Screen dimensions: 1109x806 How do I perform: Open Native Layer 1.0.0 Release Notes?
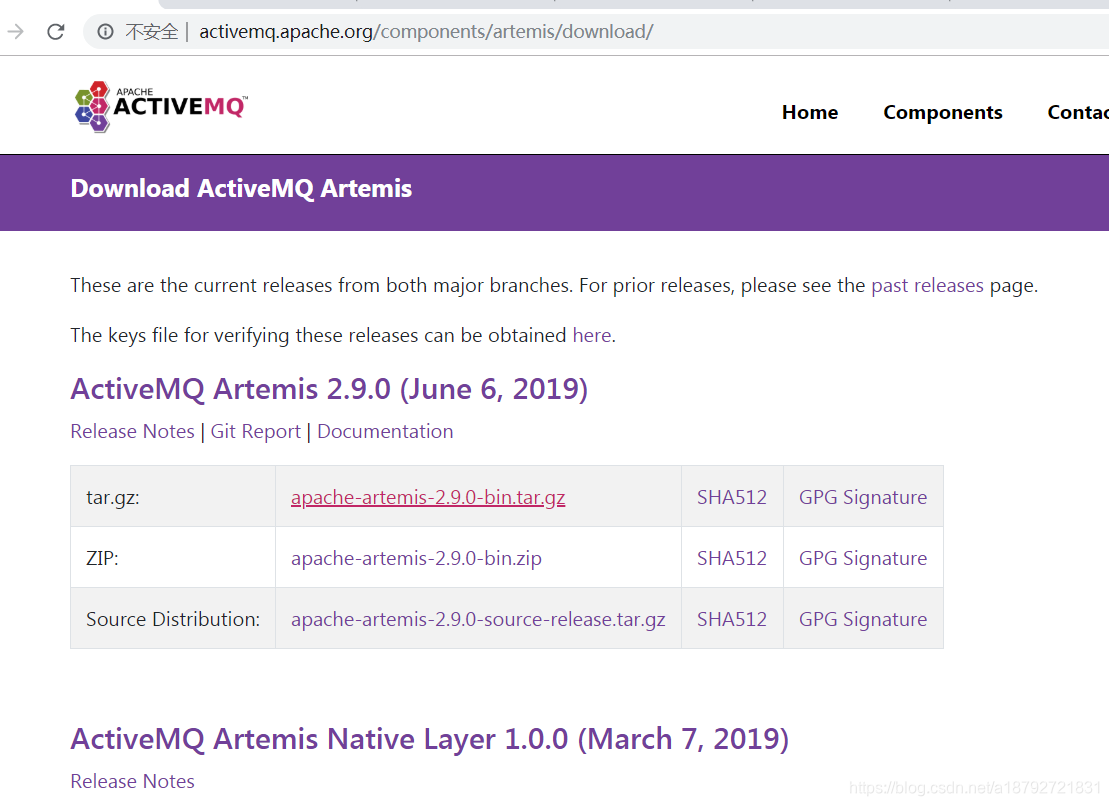132,781
